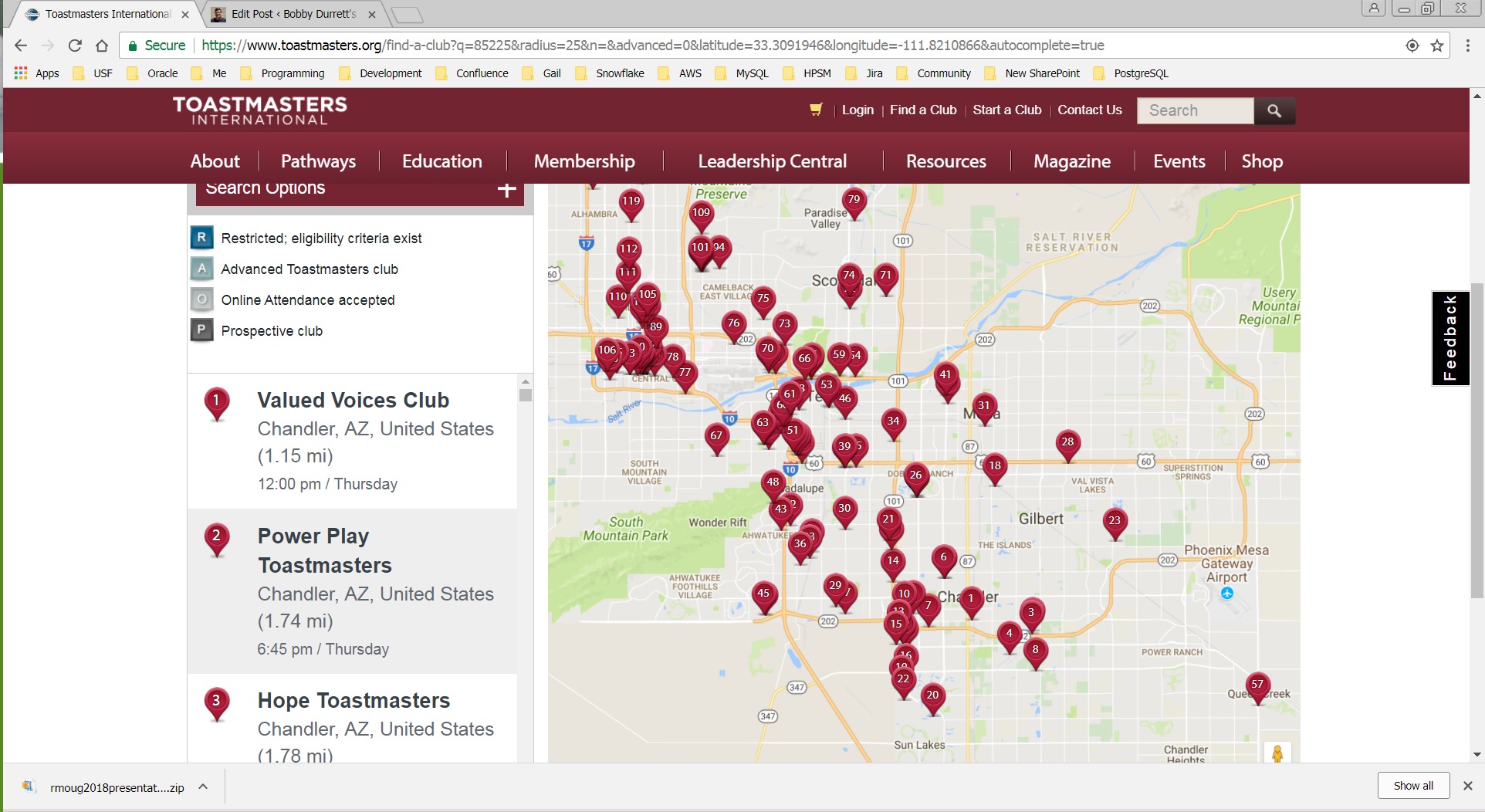The image size is (1485, 812).
Task: Click the browser address bar URL
Action: 652,46
